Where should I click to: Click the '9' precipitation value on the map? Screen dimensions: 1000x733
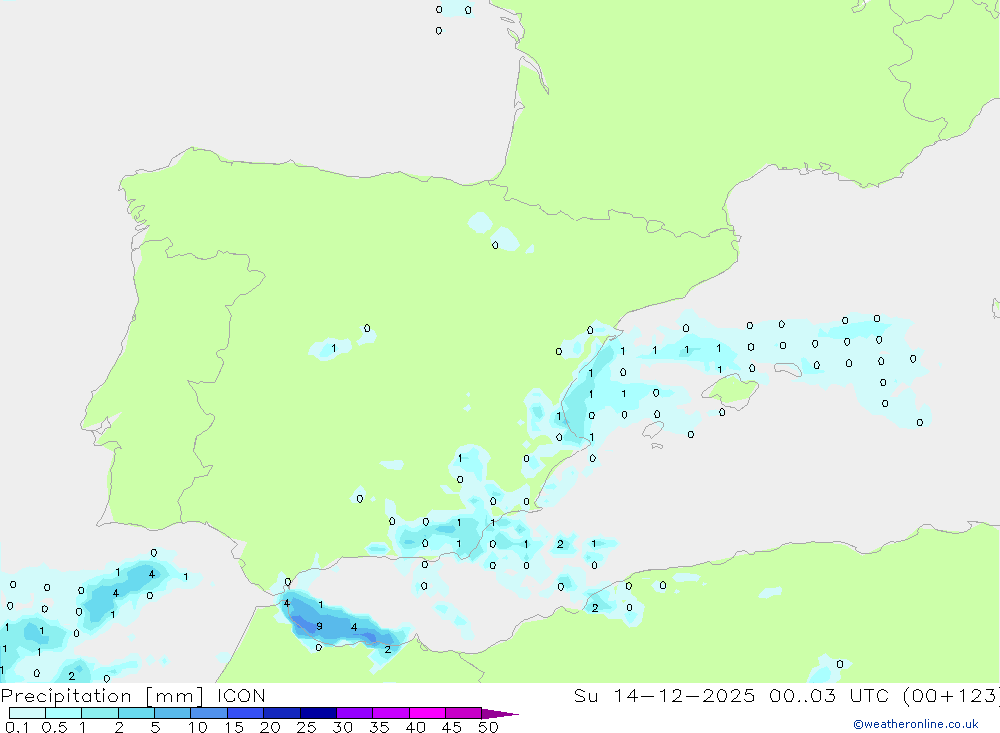coord(320,626)
